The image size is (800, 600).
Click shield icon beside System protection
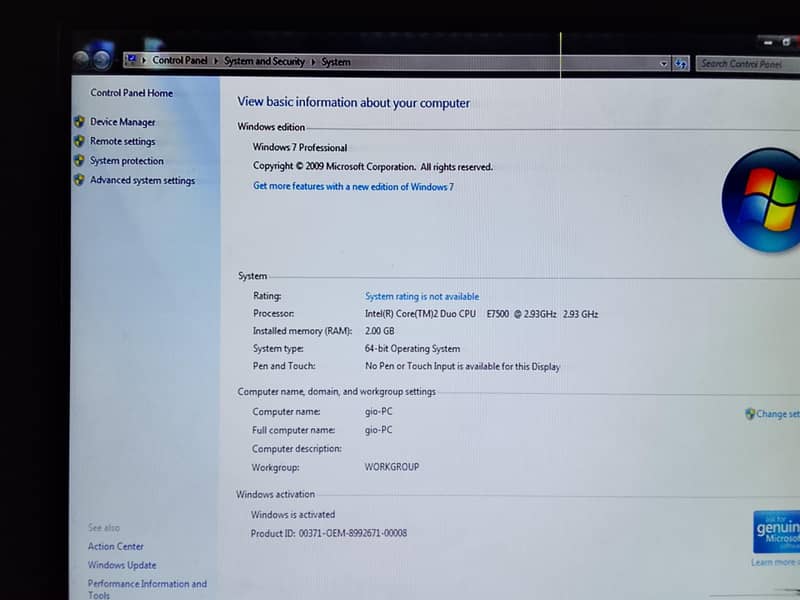(x=79, y=160)
